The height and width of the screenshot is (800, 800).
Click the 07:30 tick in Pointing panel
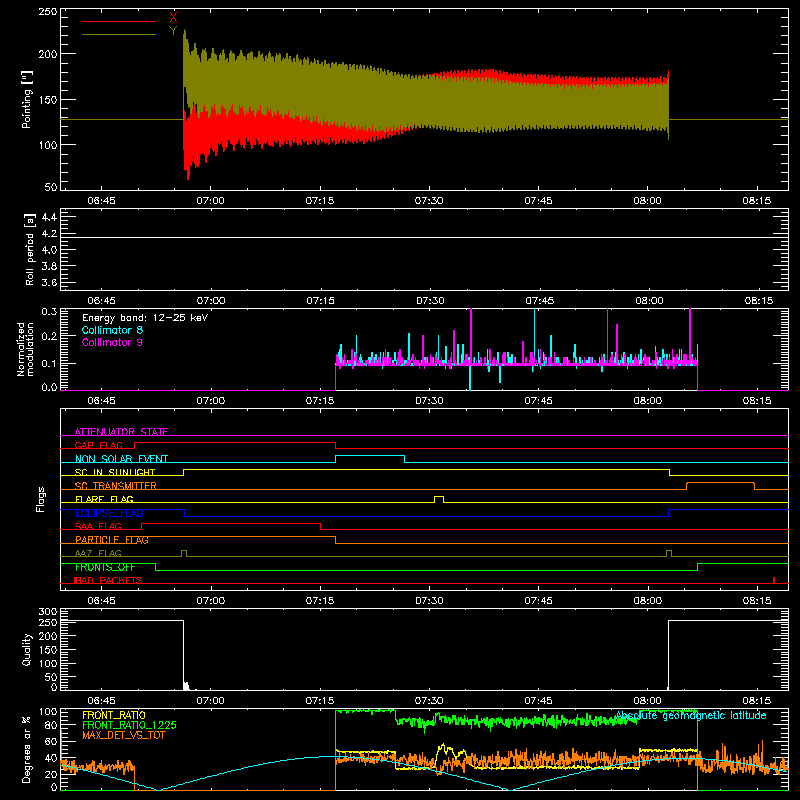pyautogui.click(x=429, y=201)
